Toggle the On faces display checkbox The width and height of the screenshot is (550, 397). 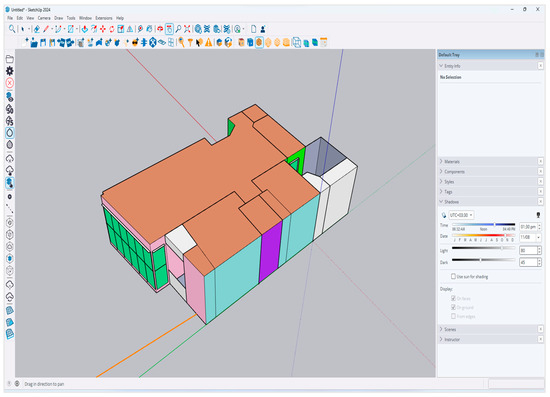tap(453, 298)
